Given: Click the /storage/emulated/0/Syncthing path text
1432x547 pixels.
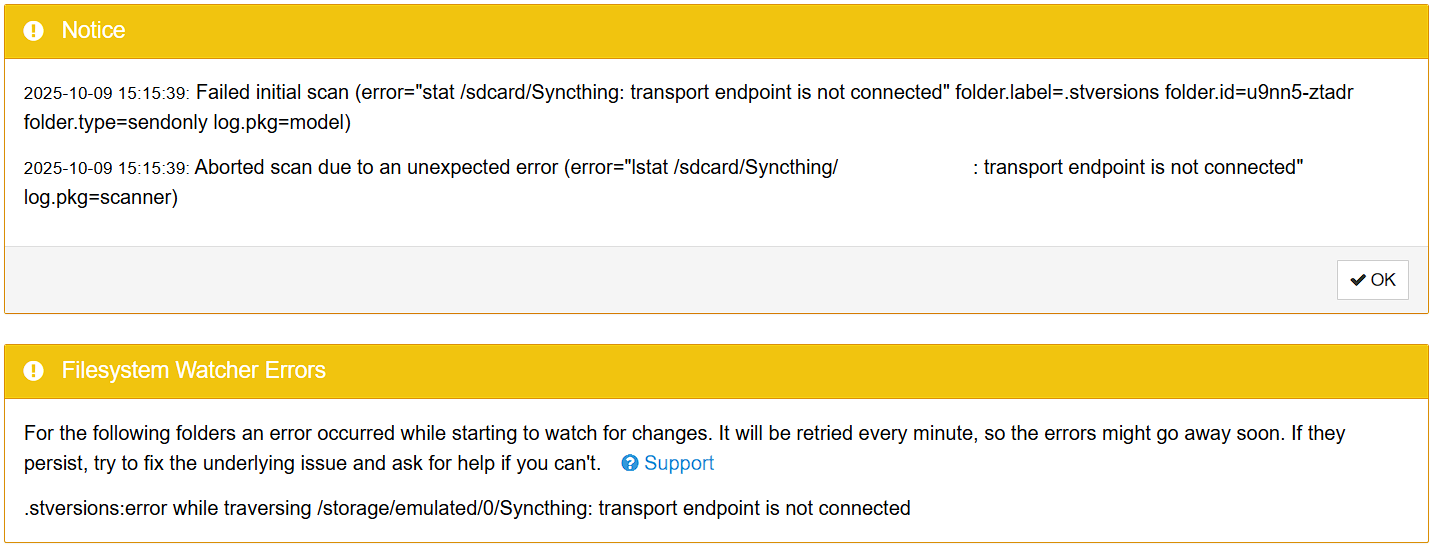Looking at the screenshot, I should (x=453, y=508).
